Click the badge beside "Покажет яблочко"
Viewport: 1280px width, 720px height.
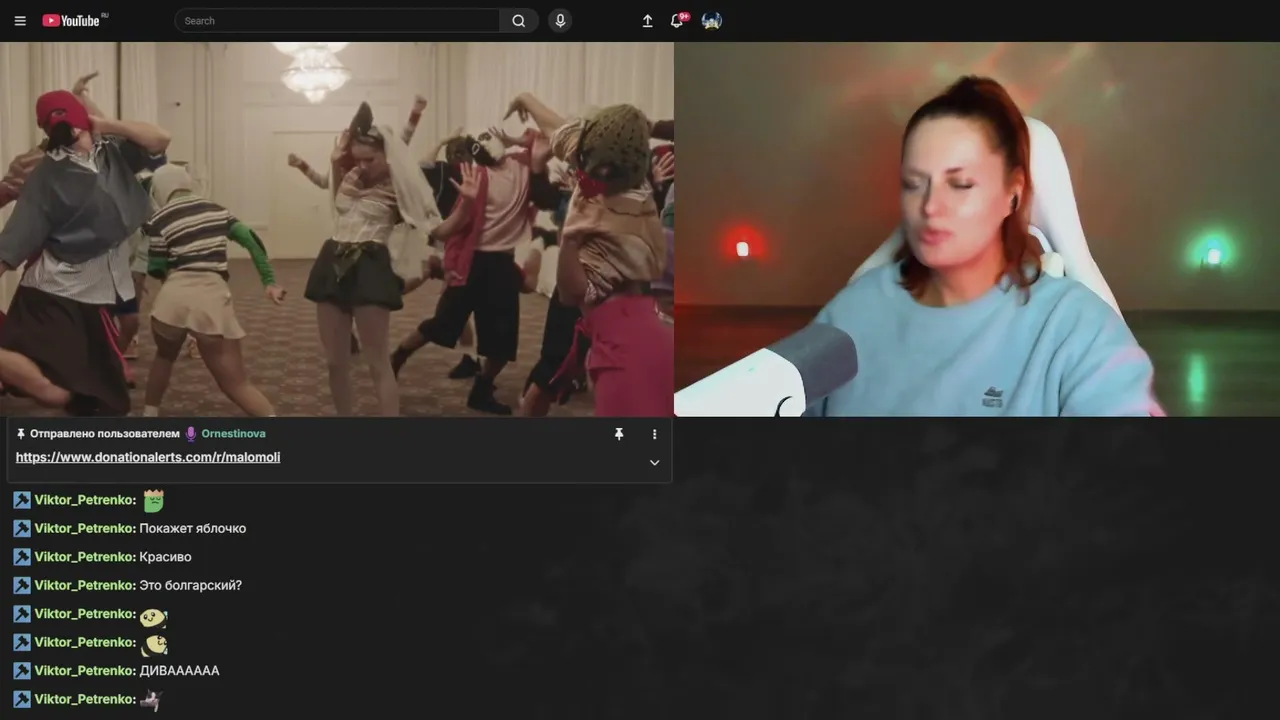pos(22,528)
